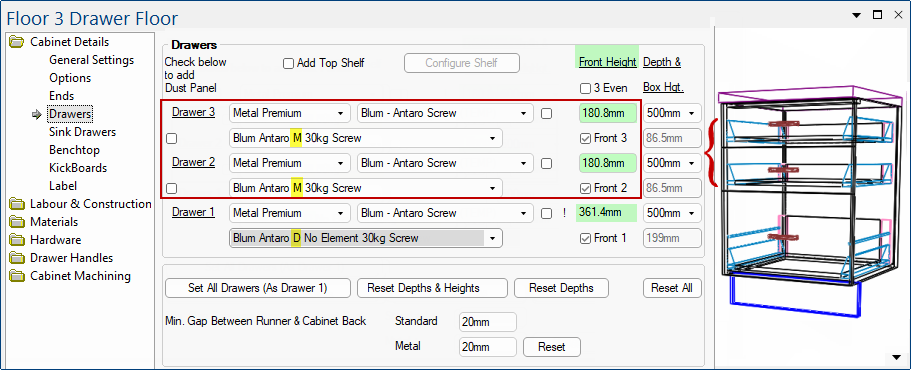Click Reset Depths & Heights button
The image size is (911, 370).
click(x=432, y=288)
